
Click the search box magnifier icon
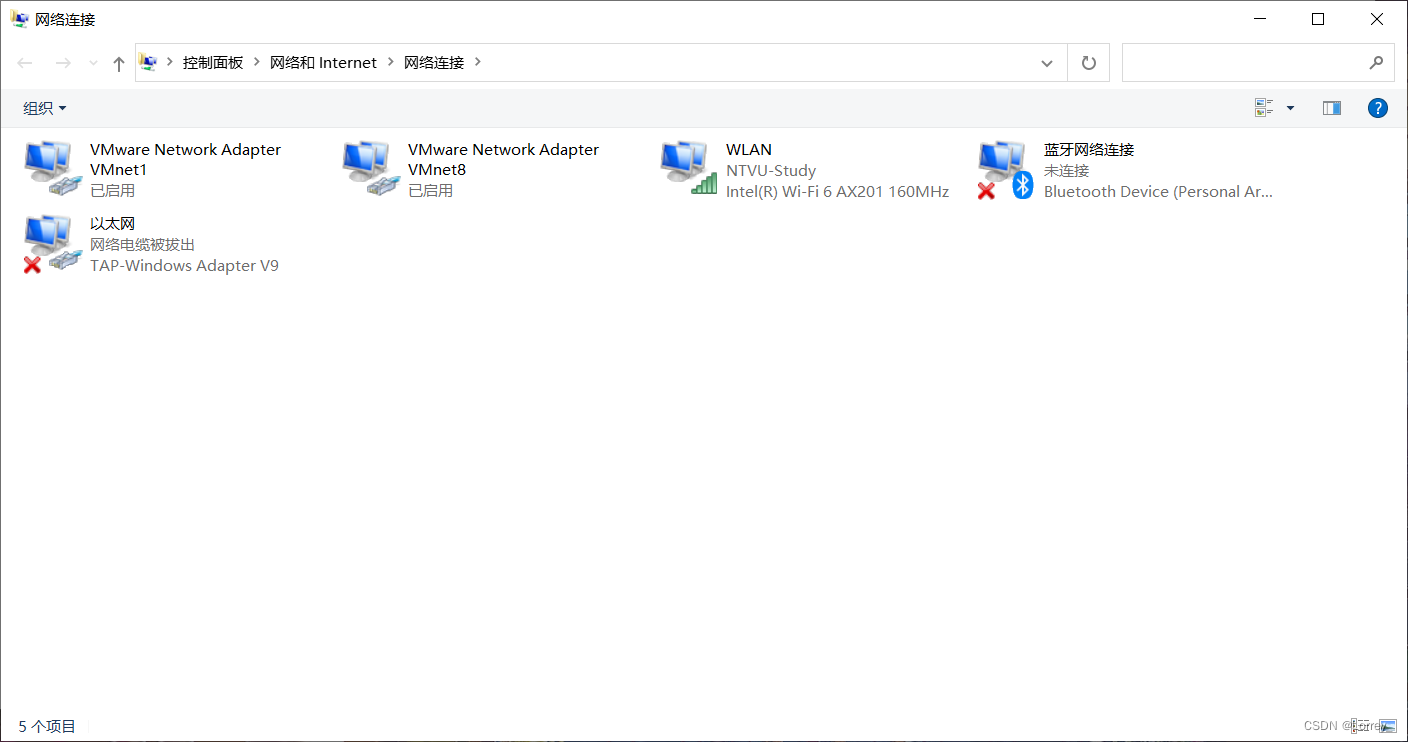tap(1376, 62)
